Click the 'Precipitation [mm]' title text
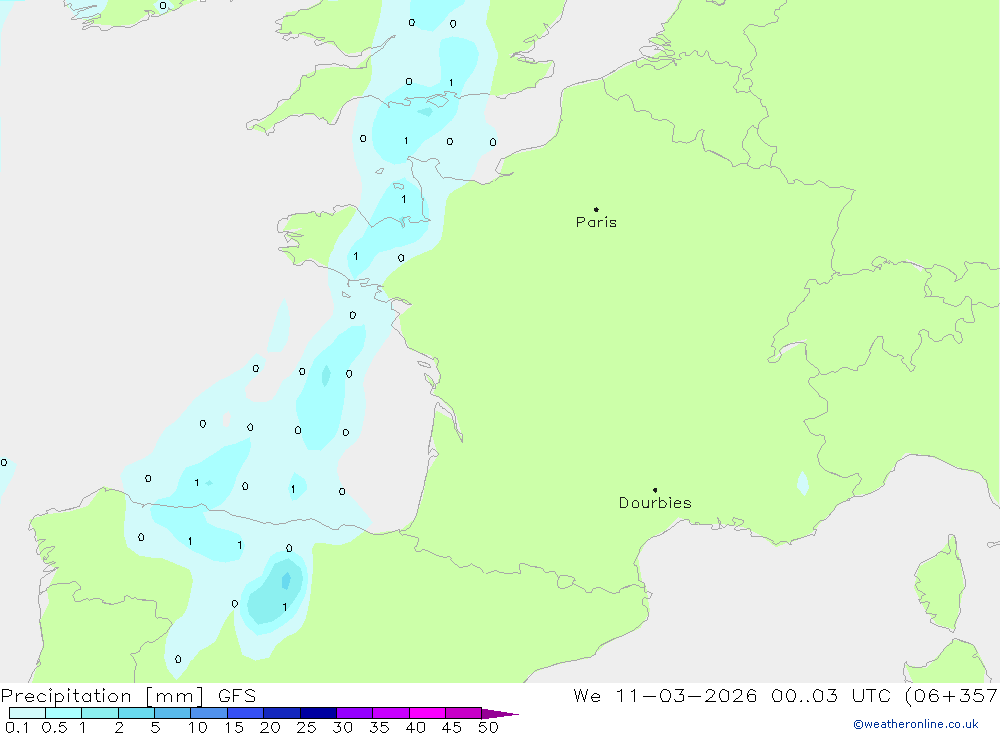This screenshot has height=733, width=1000. 103,696
